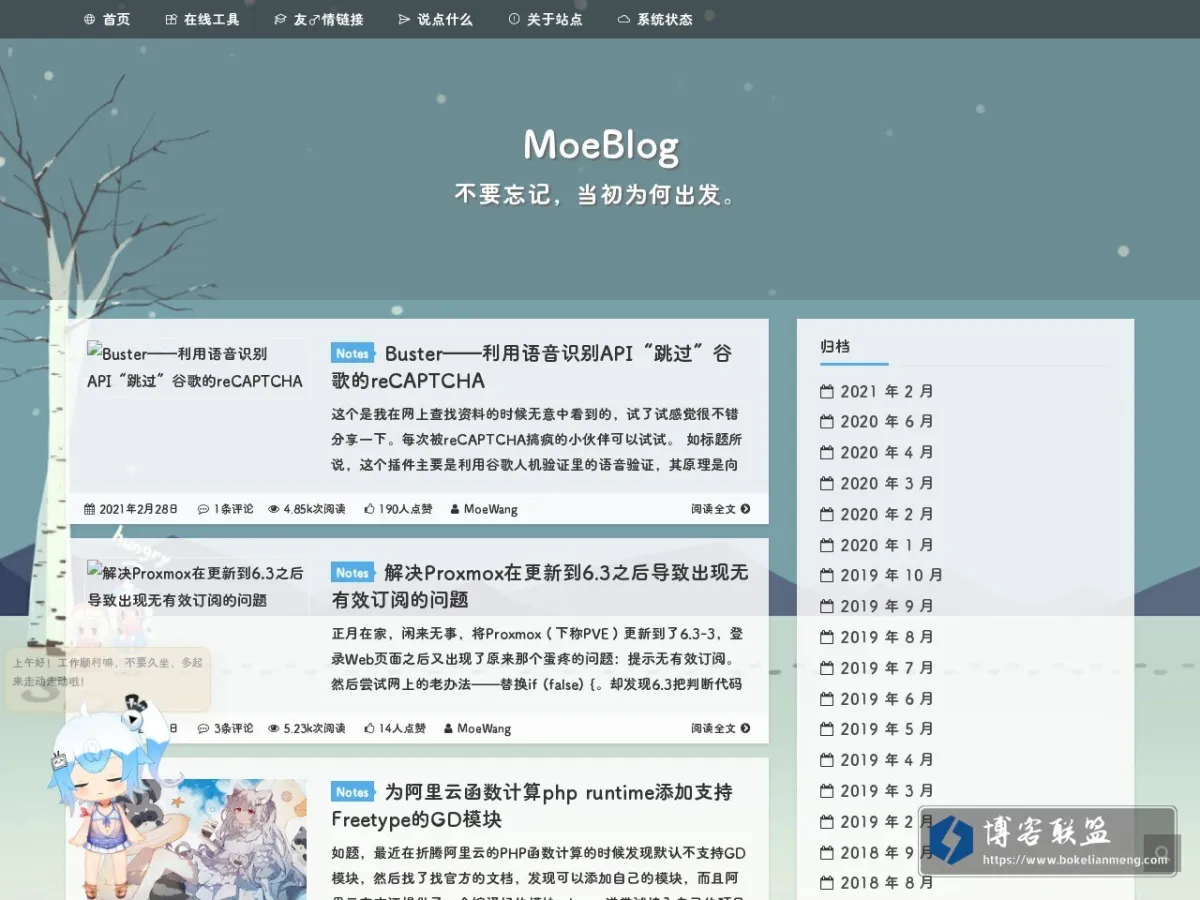
Task: Click Notes tag on Buster post
Action: [x=352, y=353]
